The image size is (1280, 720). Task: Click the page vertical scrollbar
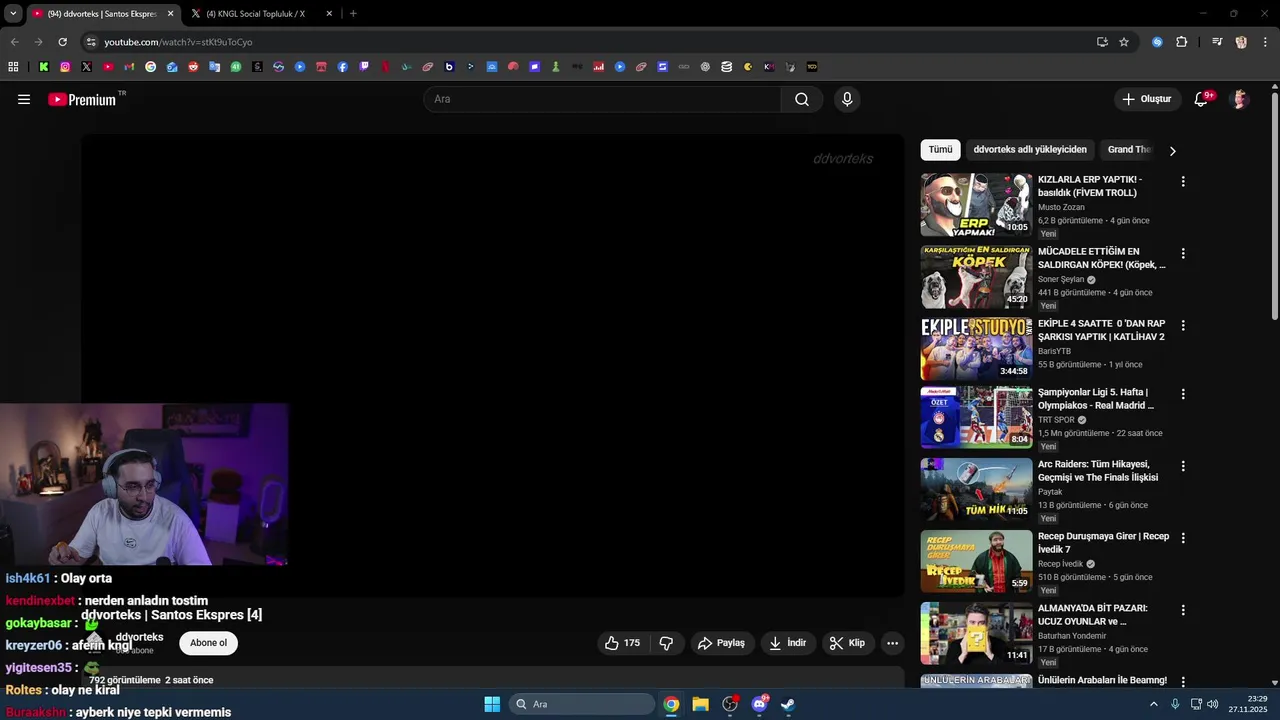1274,206
